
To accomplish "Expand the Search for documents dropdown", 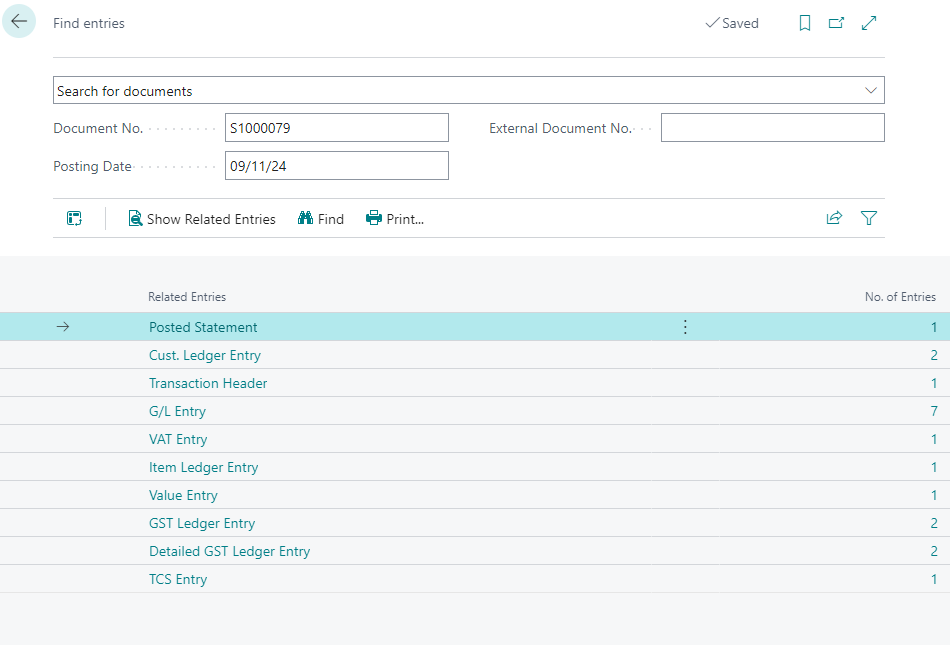I will pos(870,91).
